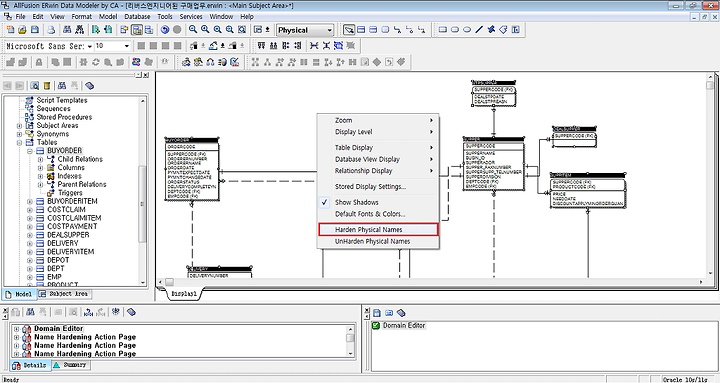Screen dimensions: 720x383
Task: Select the pointer Select tool
Action: click(x=349, y=30)
